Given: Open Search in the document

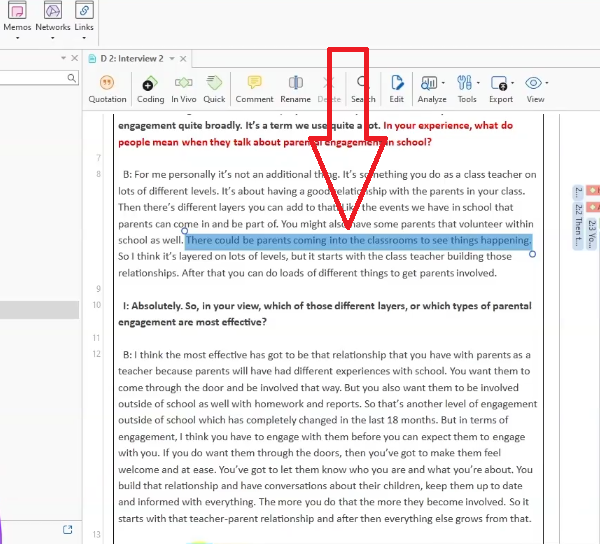Looking at the screenshot, I should click(x=363, y=88).
